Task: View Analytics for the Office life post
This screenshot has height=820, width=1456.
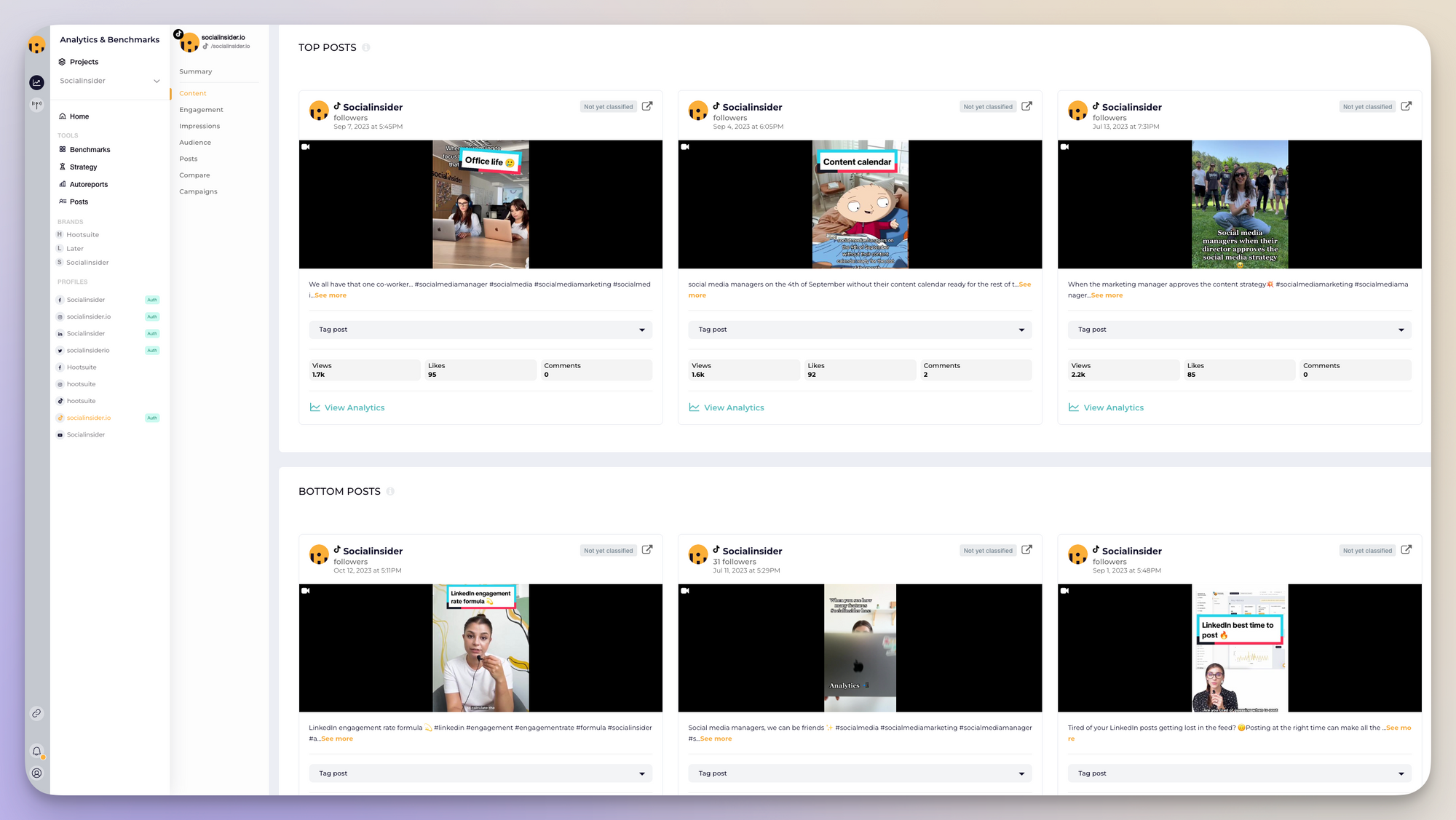Action: coord(347,407)
